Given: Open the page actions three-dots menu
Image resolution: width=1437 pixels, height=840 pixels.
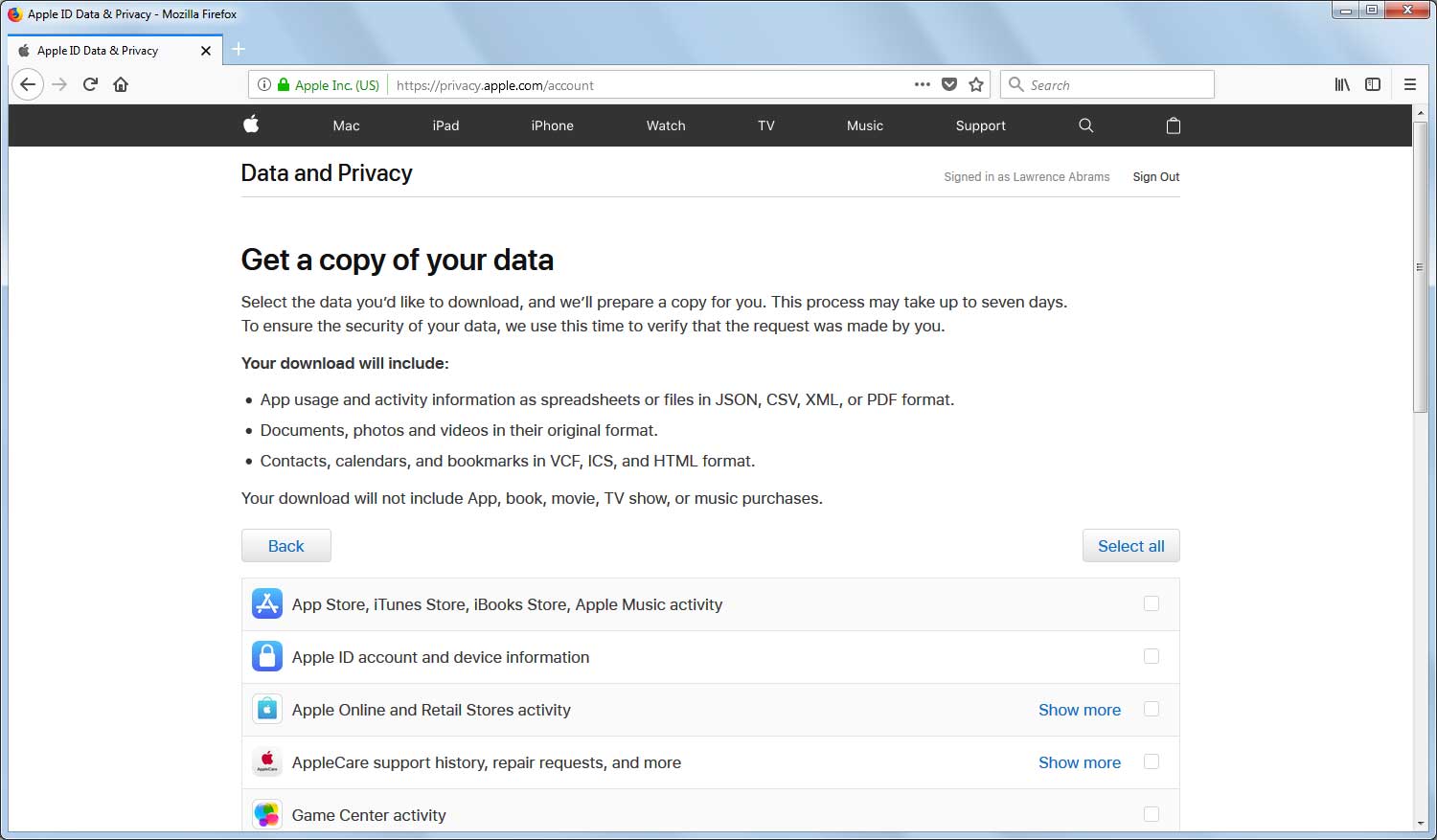Looking at the screenshot, I should (x=923, y=84).
